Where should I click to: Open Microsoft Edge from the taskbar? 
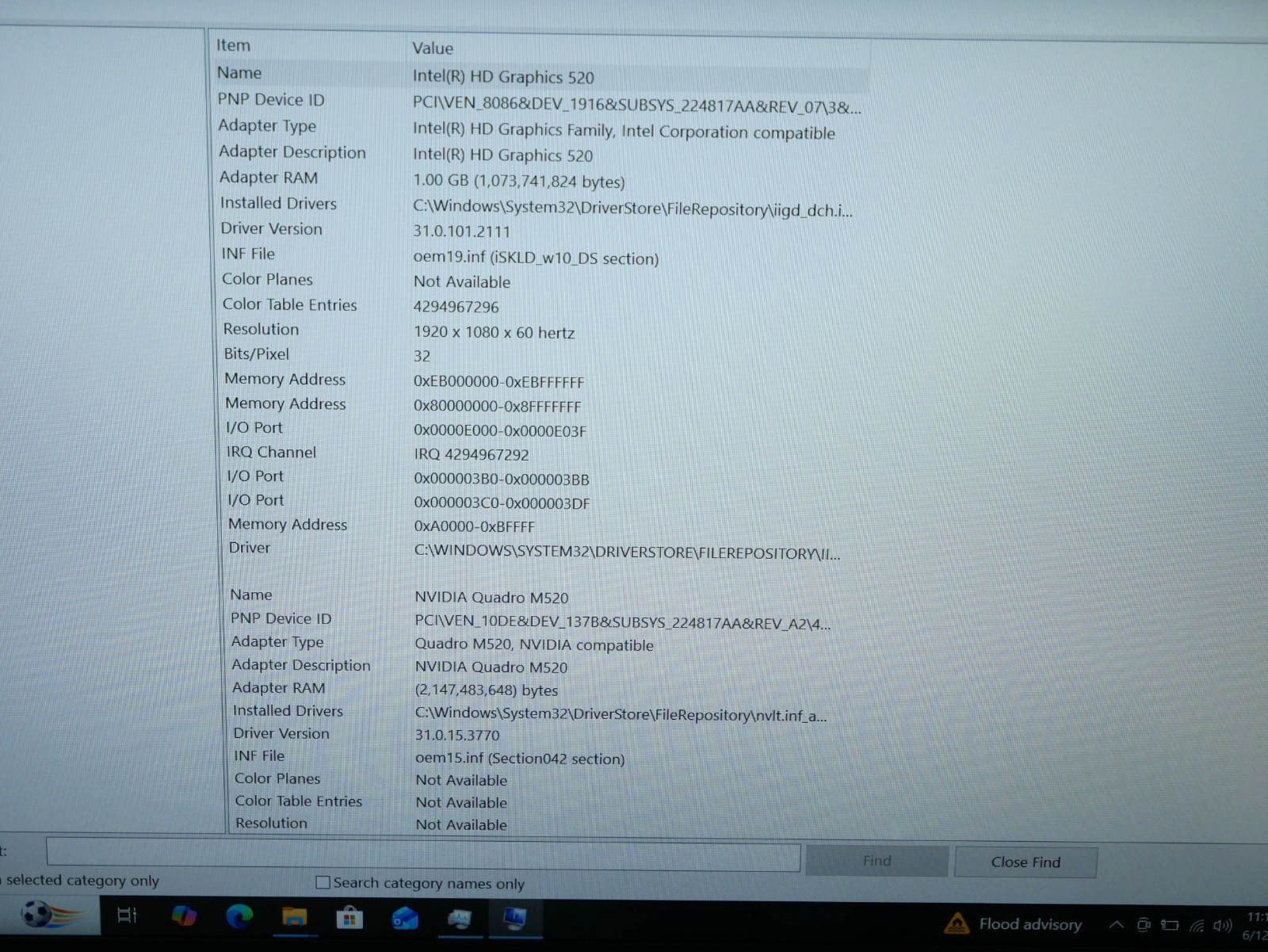tap(239, 916)
